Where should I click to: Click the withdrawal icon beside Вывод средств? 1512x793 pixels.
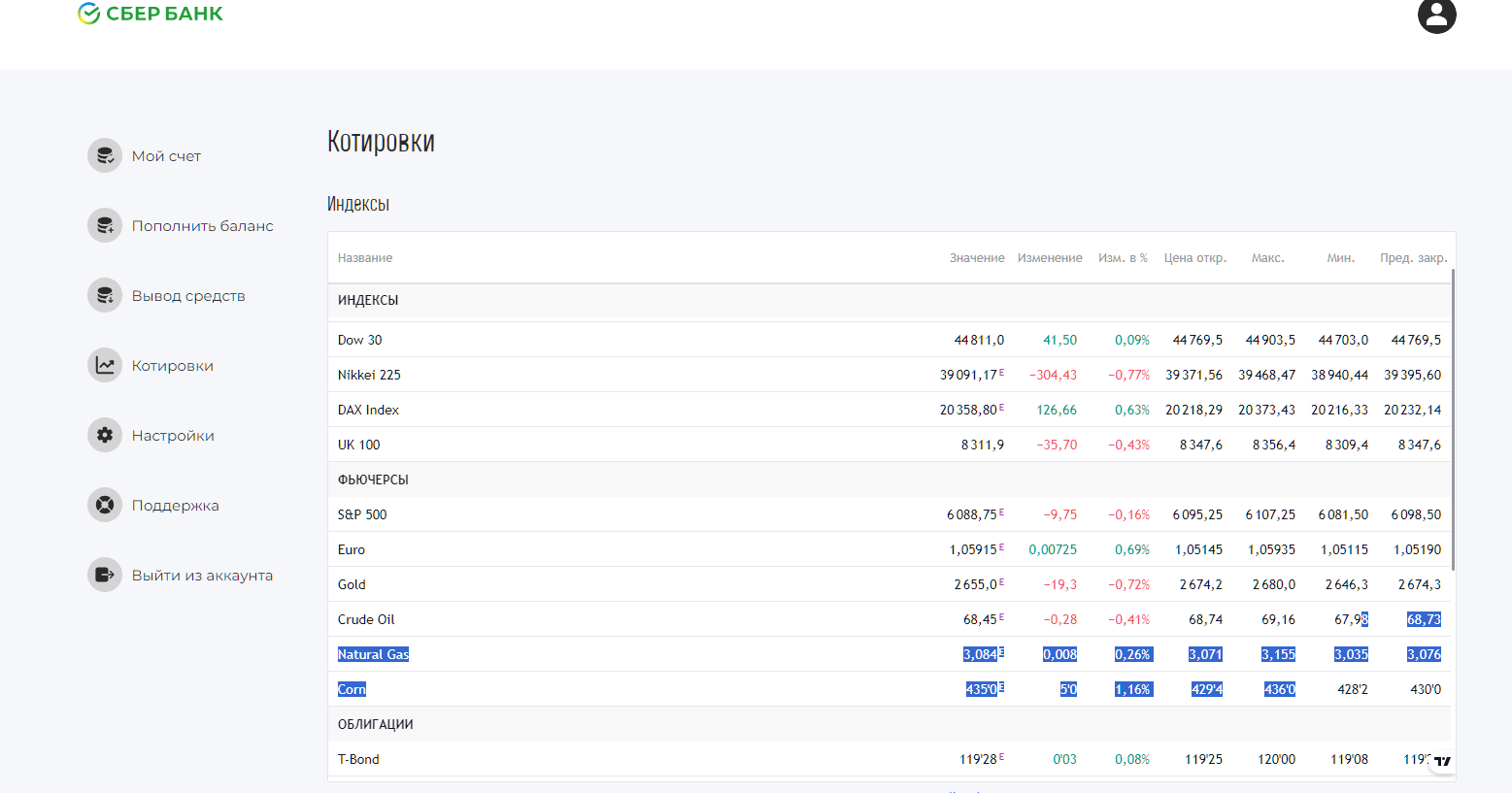coord(105,295)
